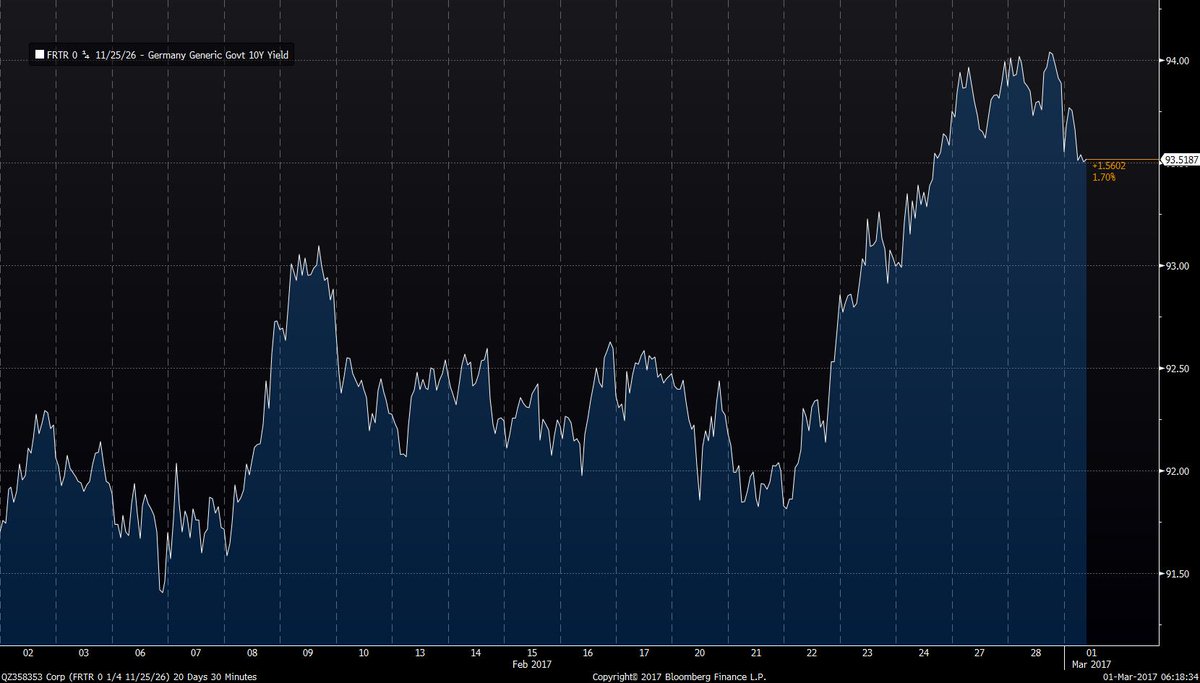Click date label 13 on x-axis
The image size is (1200, 683).
[420, 652]
